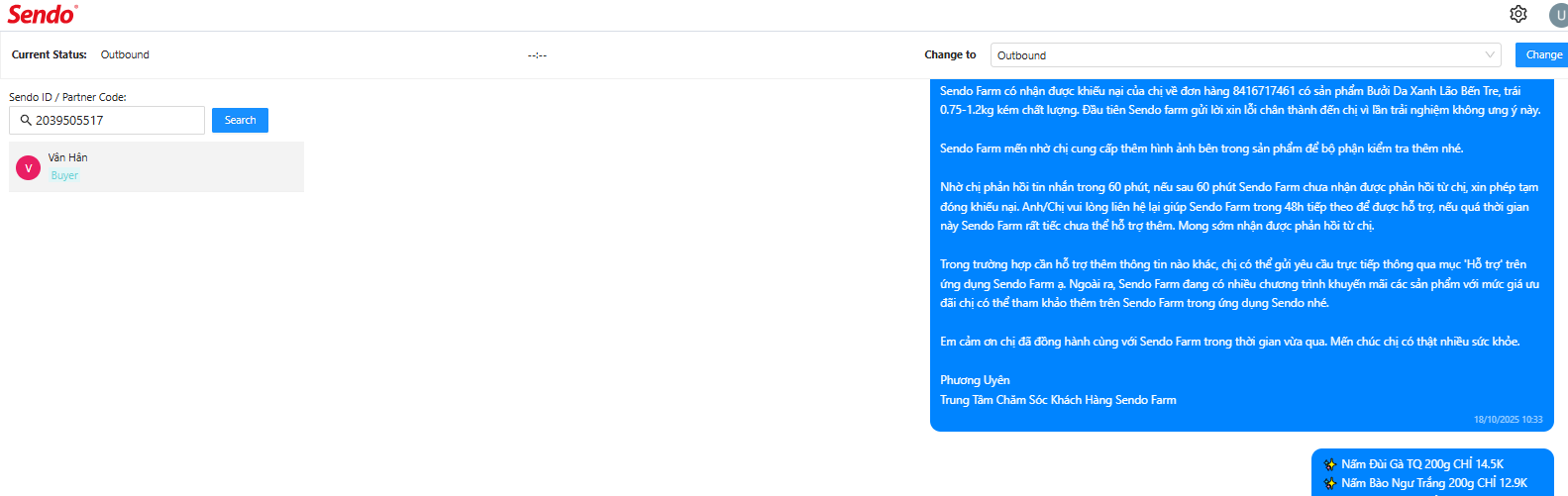Click the Change button
1568x496 pixels.
pyautogui.click(x=1542, y=55)
